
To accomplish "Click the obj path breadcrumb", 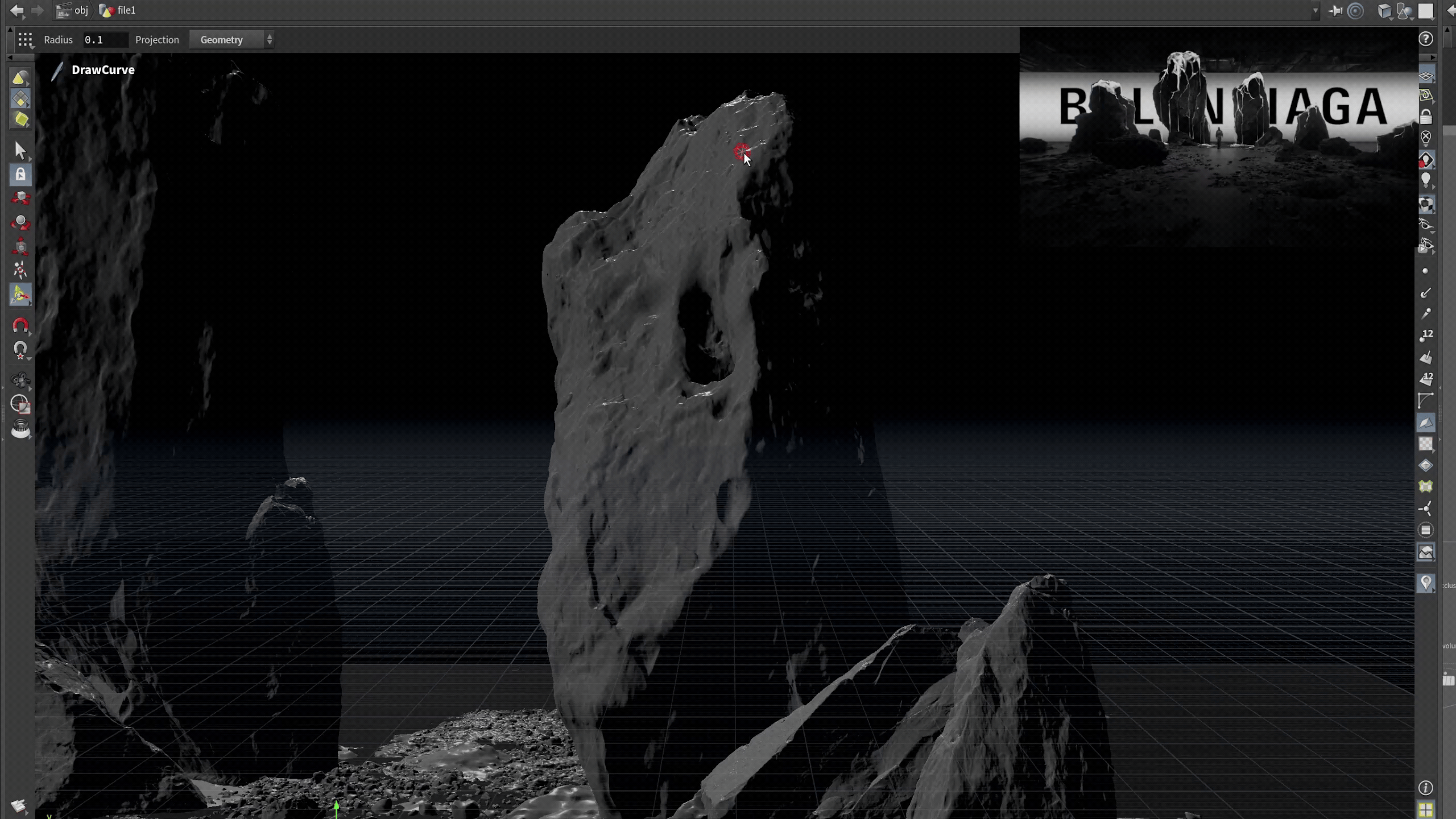I will [x=81, y=10].
